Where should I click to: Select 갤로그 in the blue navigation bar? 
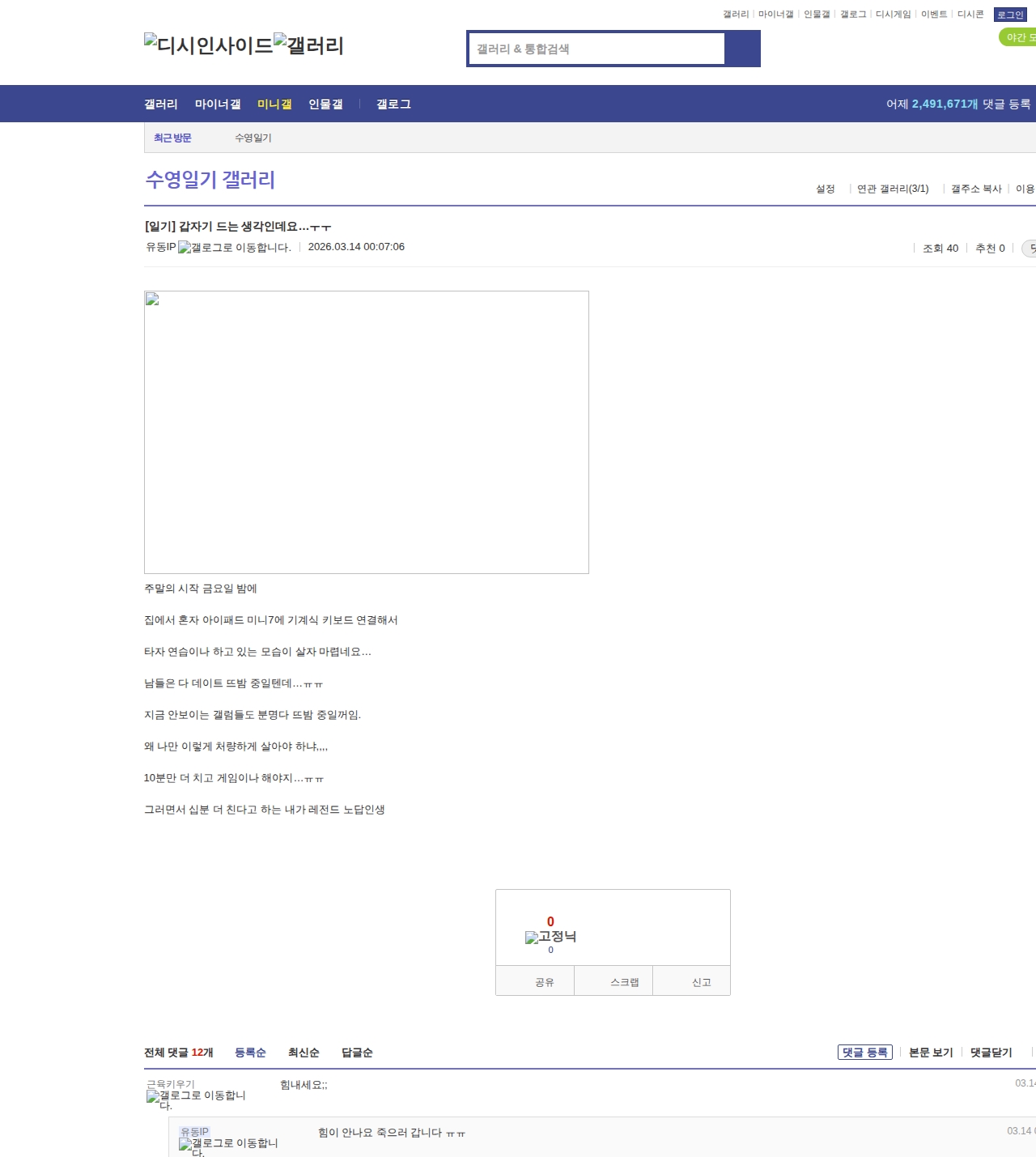click(x=393, y=104)
